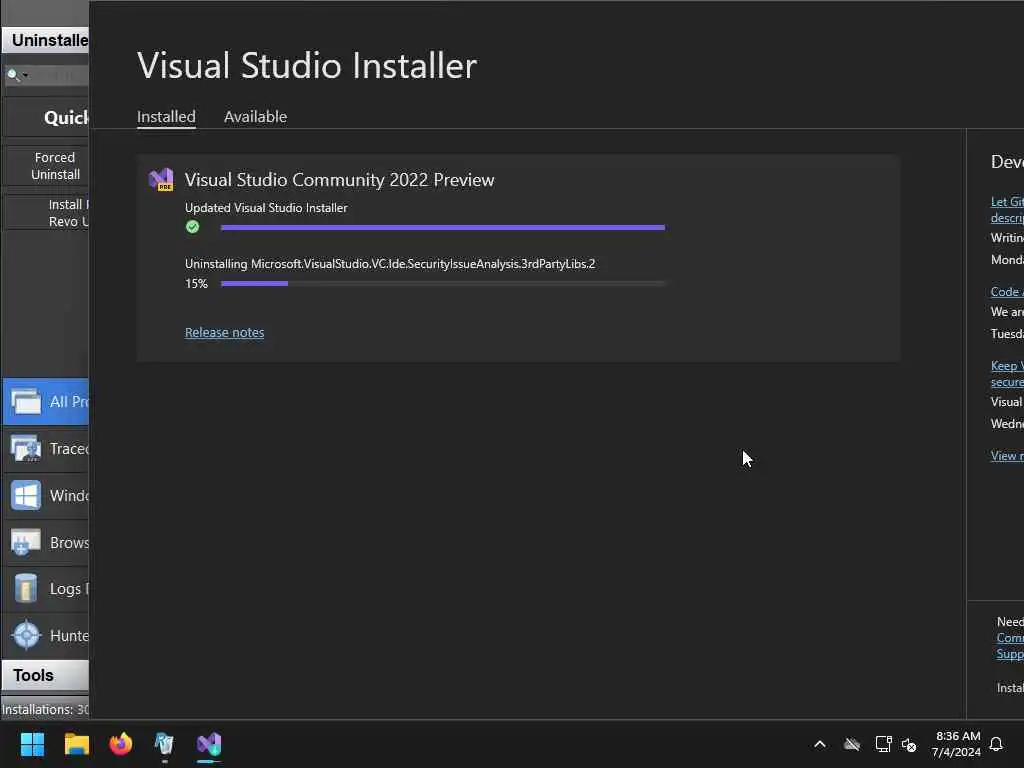Open the display network tray icon
The width and height of the screenshot is (1024, 768).
click(x=884, y=744)
